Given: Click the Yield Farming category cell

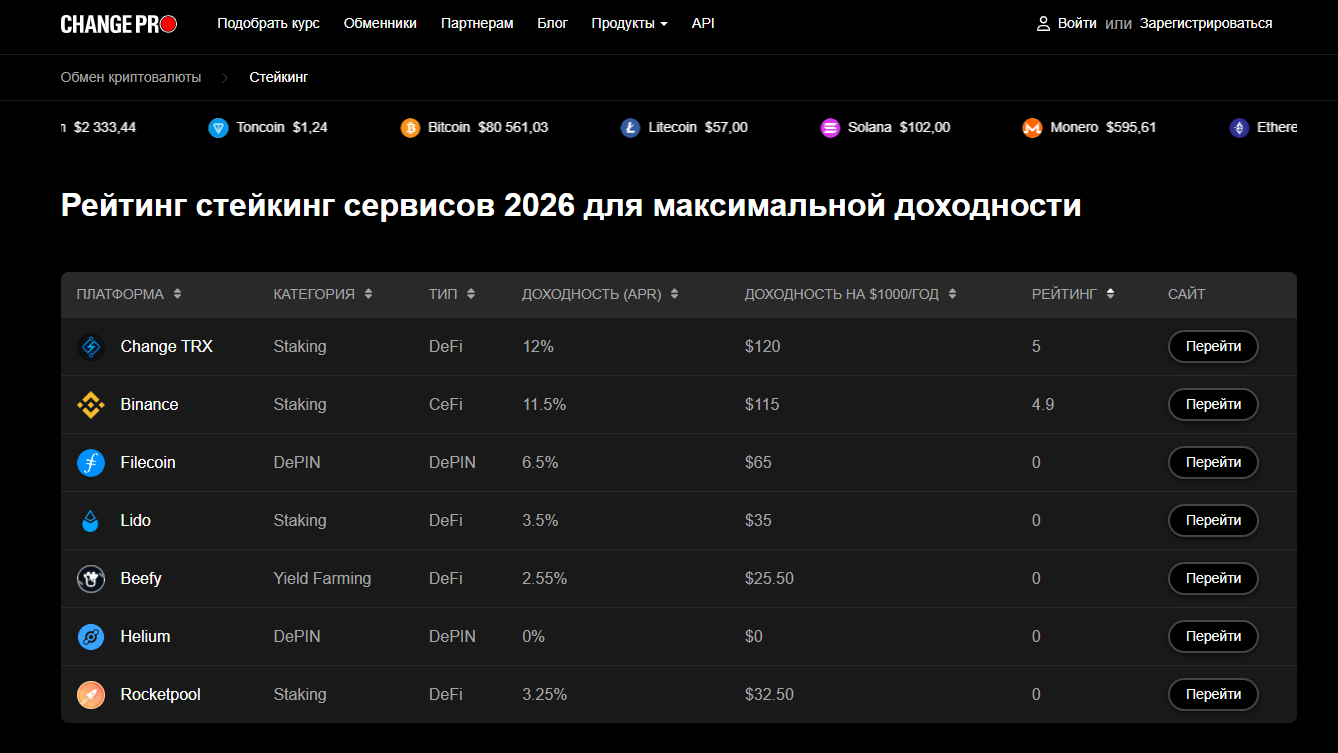Looking at the screenshot, I should 322,579.
